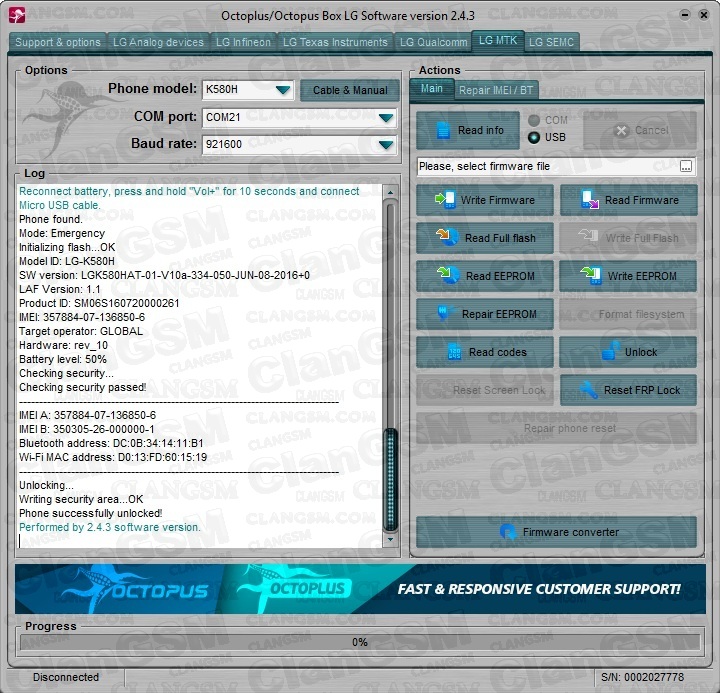
Task: Open the Repair IMEI / BT tab
Action: [x=496, y=90]
